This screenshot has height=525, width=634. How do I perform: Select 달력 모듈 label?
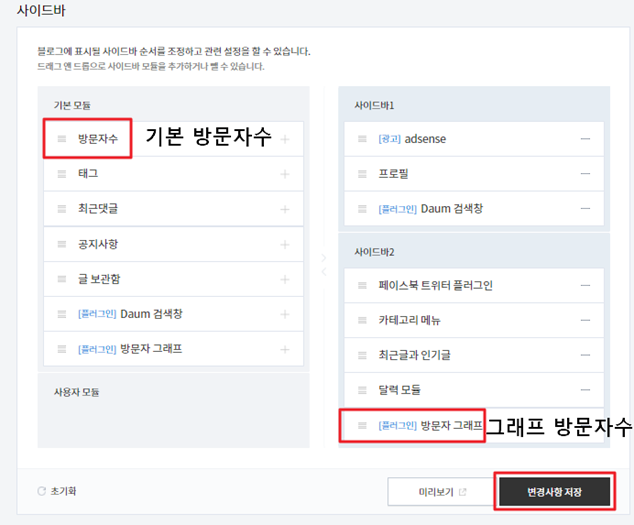[x=399, y=390]
